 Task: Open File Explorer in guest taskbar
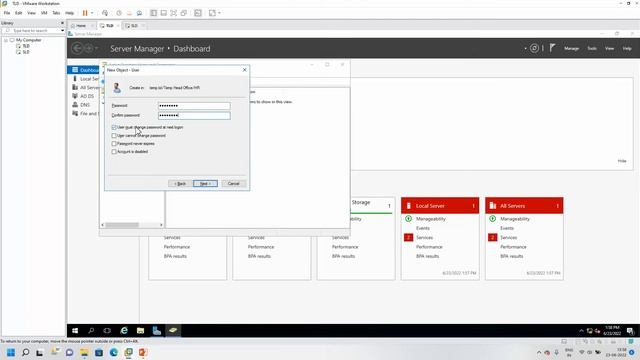(140, 331)
